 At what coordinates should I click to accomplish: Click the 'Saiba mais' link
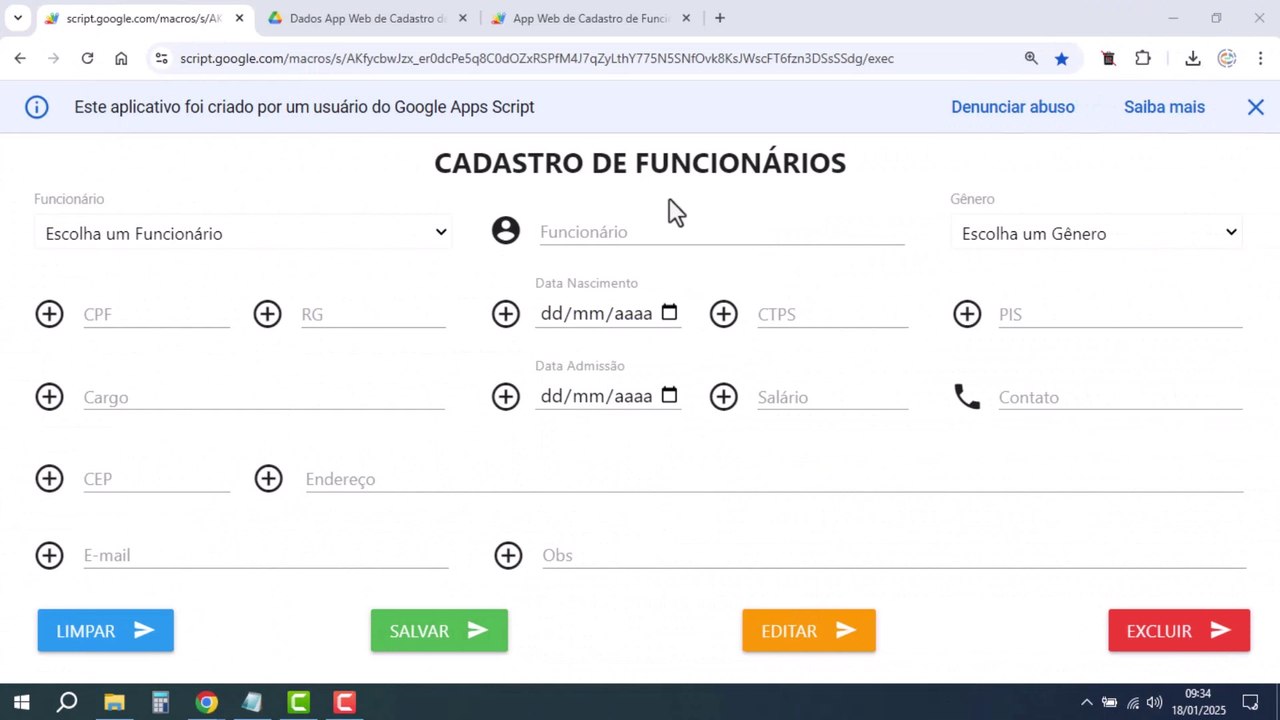pyautogui.click(x=1164, y=107)
